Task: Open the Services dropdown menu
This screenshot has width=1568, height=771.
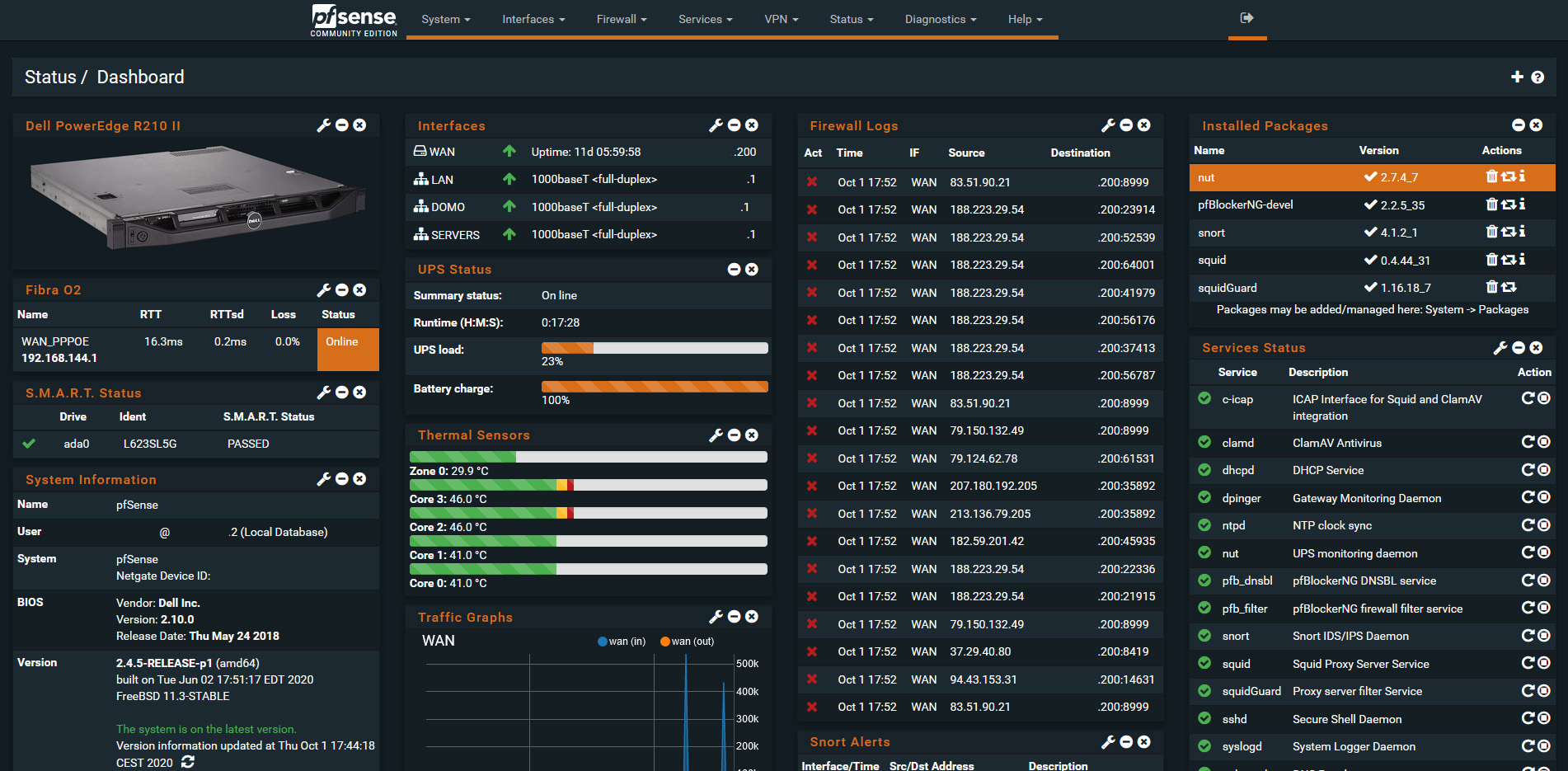Action: [x=704, y=18]
